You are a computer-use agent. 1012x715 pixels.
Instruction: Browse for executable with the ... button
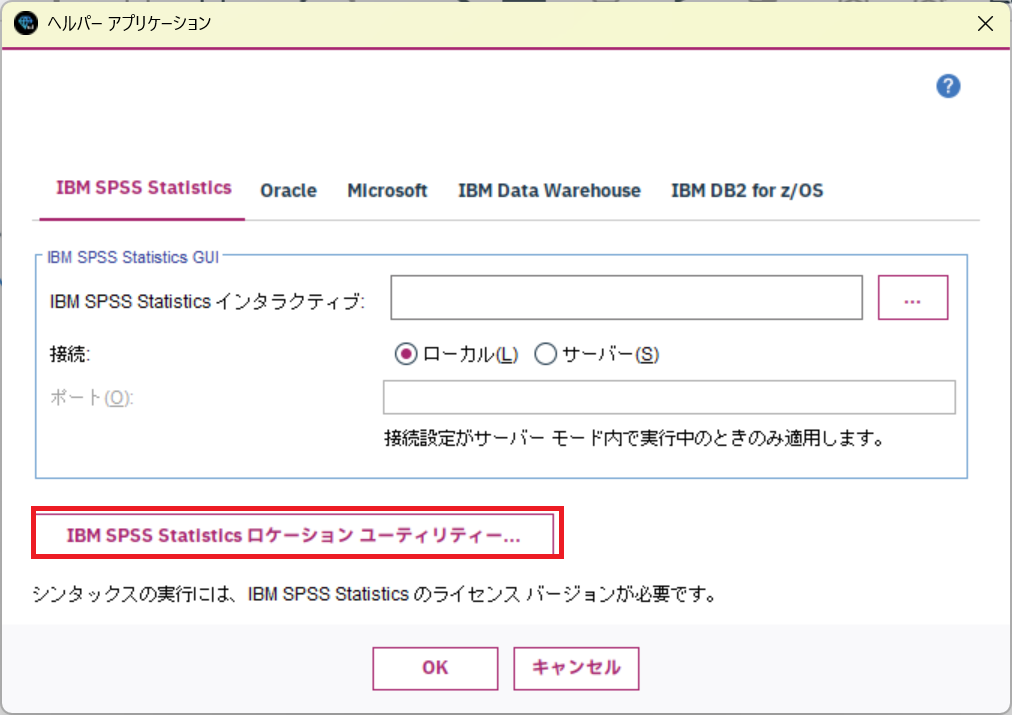click(913, 297)
